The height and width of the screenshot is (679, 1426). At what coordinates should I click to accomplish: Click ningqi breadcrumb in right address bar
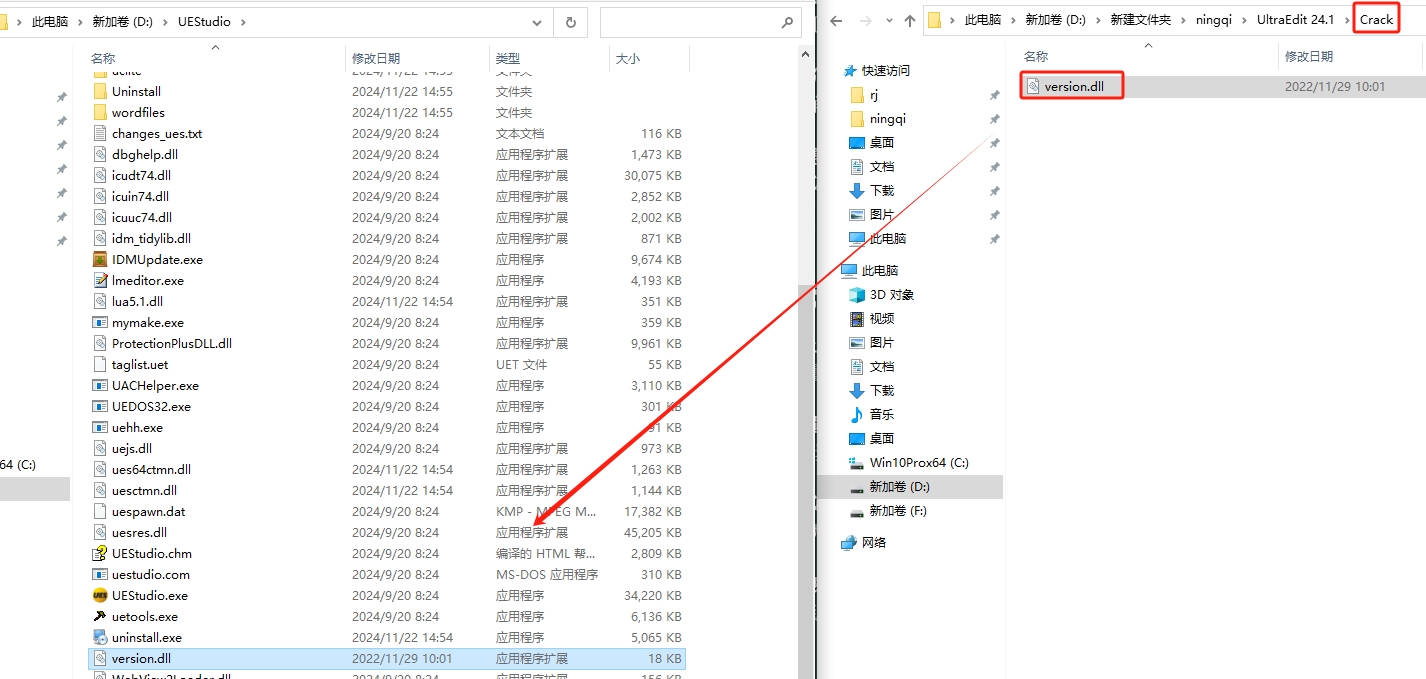[1214, 20]
